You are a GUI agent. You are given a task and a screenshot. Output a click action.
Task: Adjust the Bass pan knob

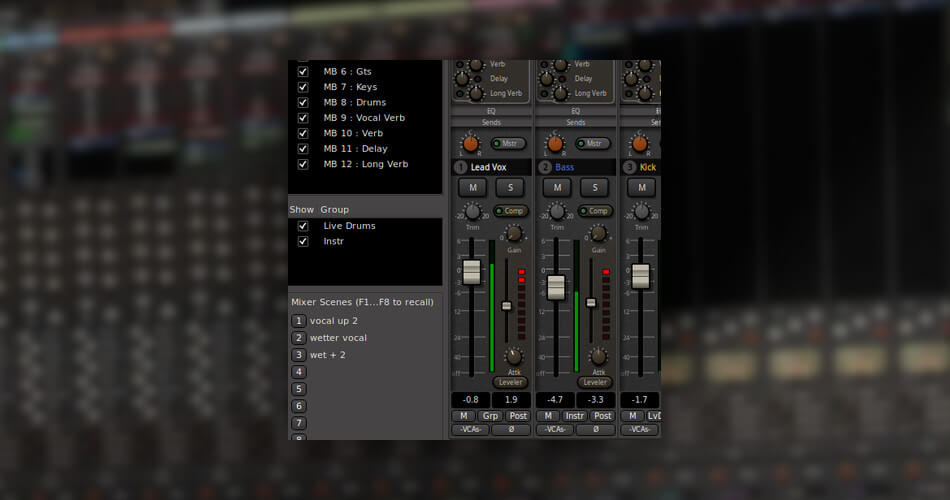(x=555, y=144)
